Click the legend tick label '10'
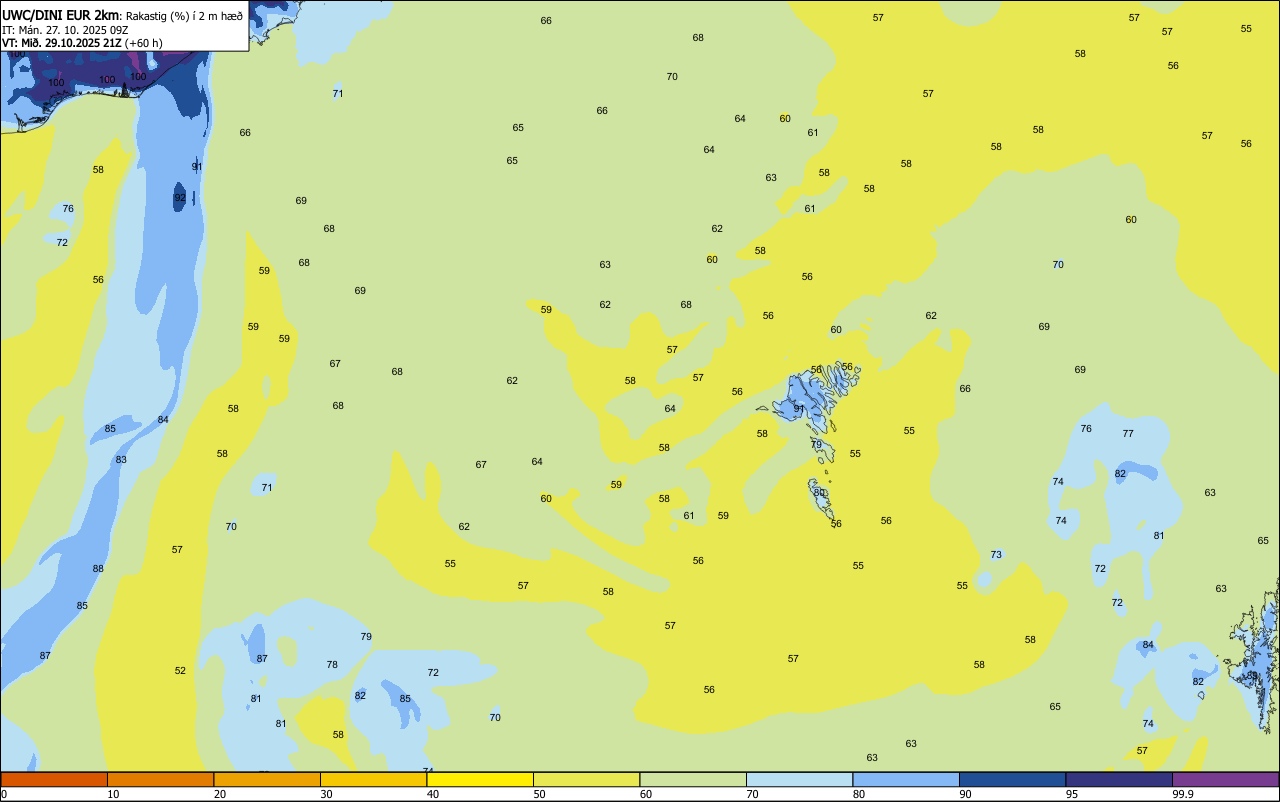Viewport: 1280px width, 802px height. [114, 794]
